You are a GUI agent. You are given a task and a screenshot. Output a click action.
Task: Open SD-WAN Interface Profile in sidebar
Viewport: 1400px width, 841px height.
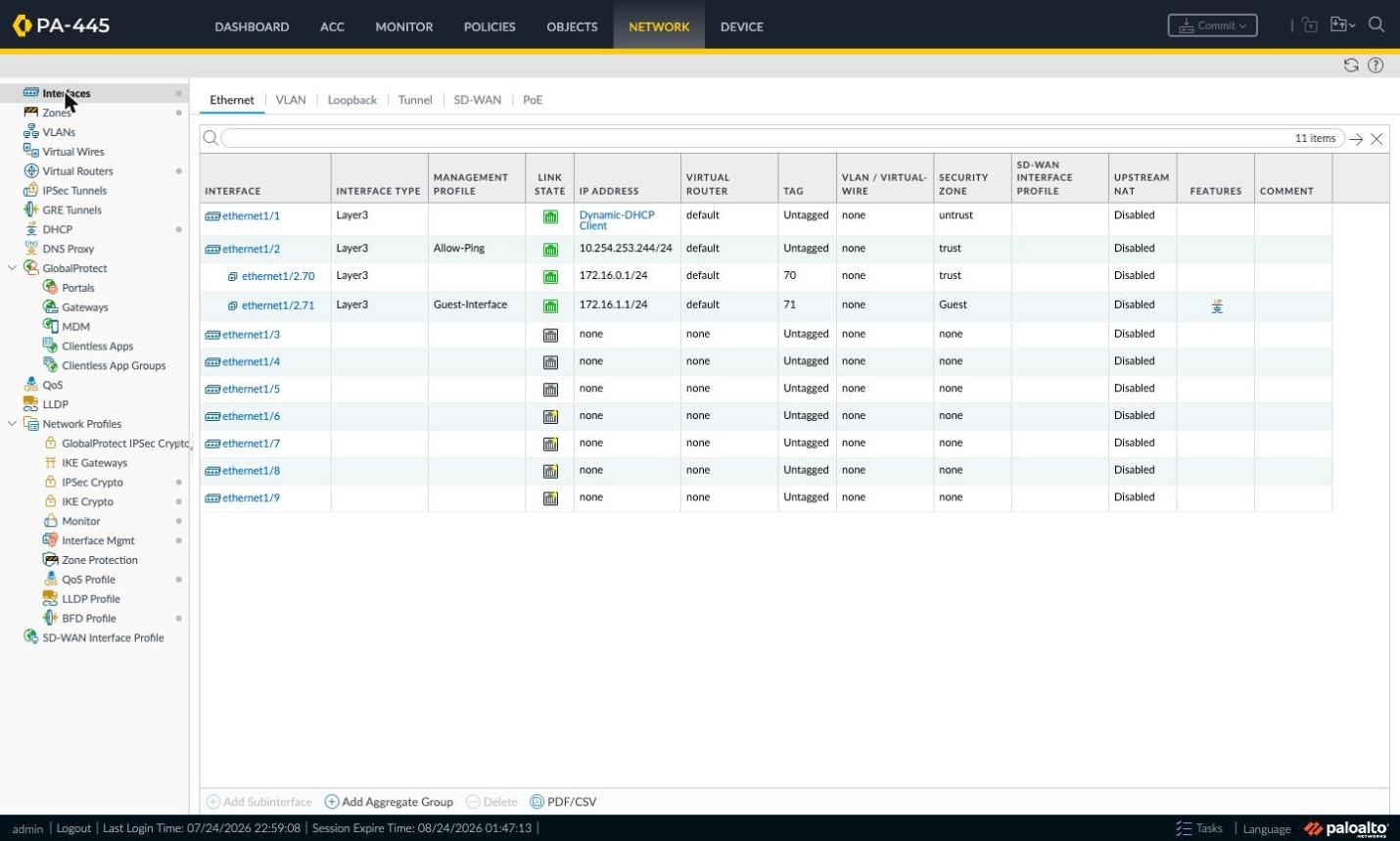(x=103, y=637)
